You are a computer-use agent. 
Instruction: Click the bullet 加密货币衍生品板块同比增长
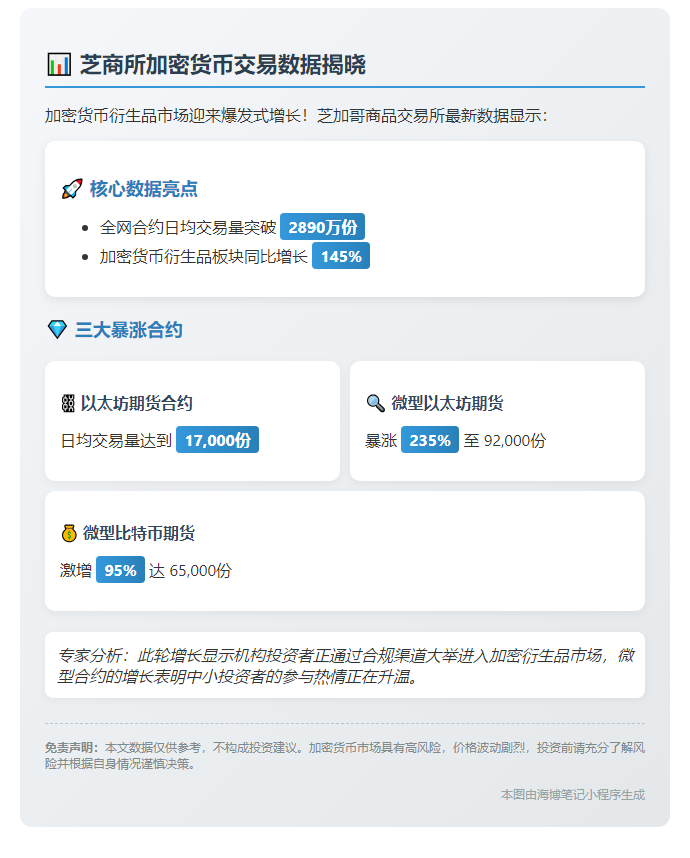tap(204, 257)
